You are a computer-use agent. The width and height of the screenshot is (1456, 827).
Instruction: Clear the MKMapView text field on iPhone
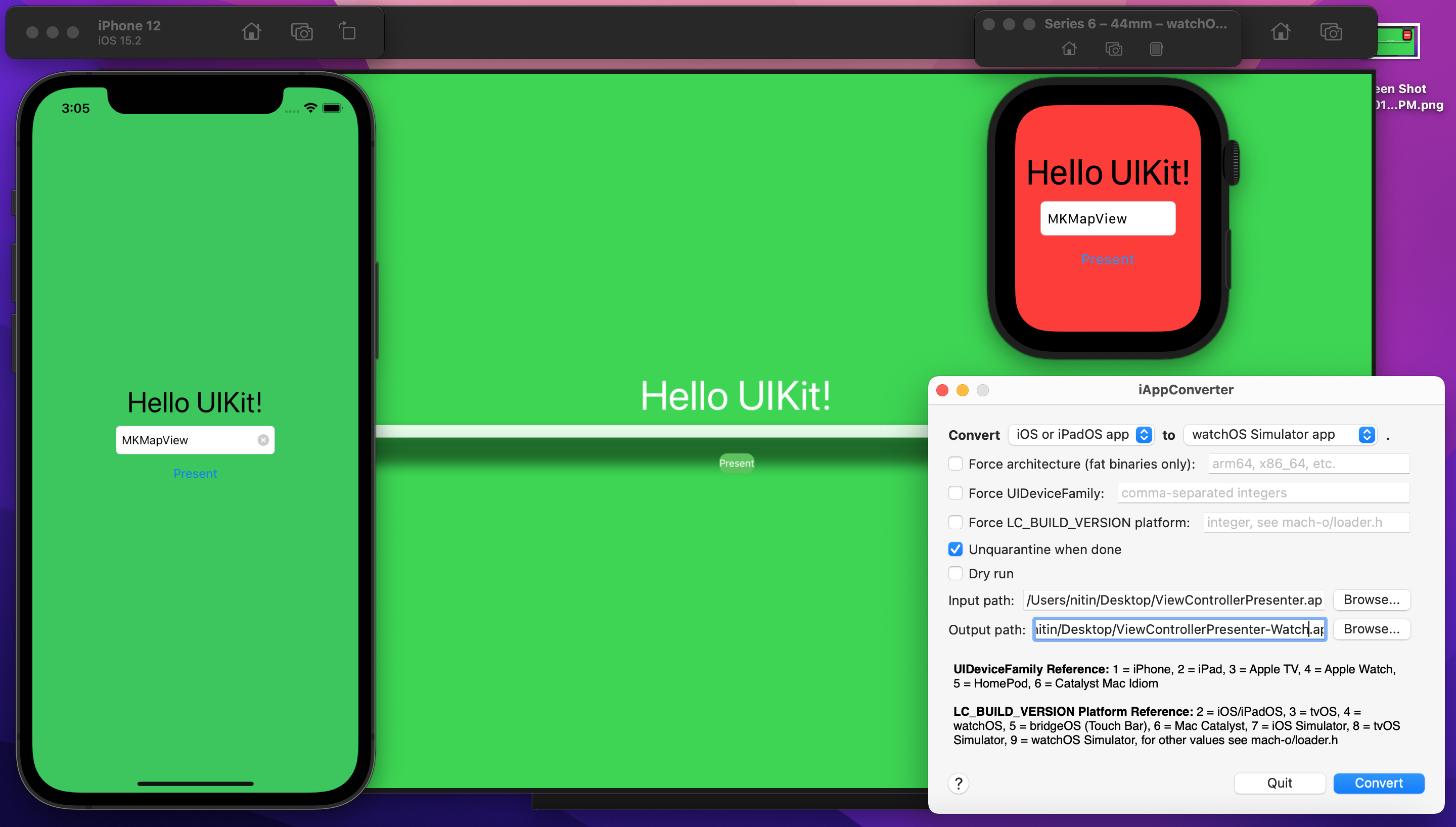[263, 440]
